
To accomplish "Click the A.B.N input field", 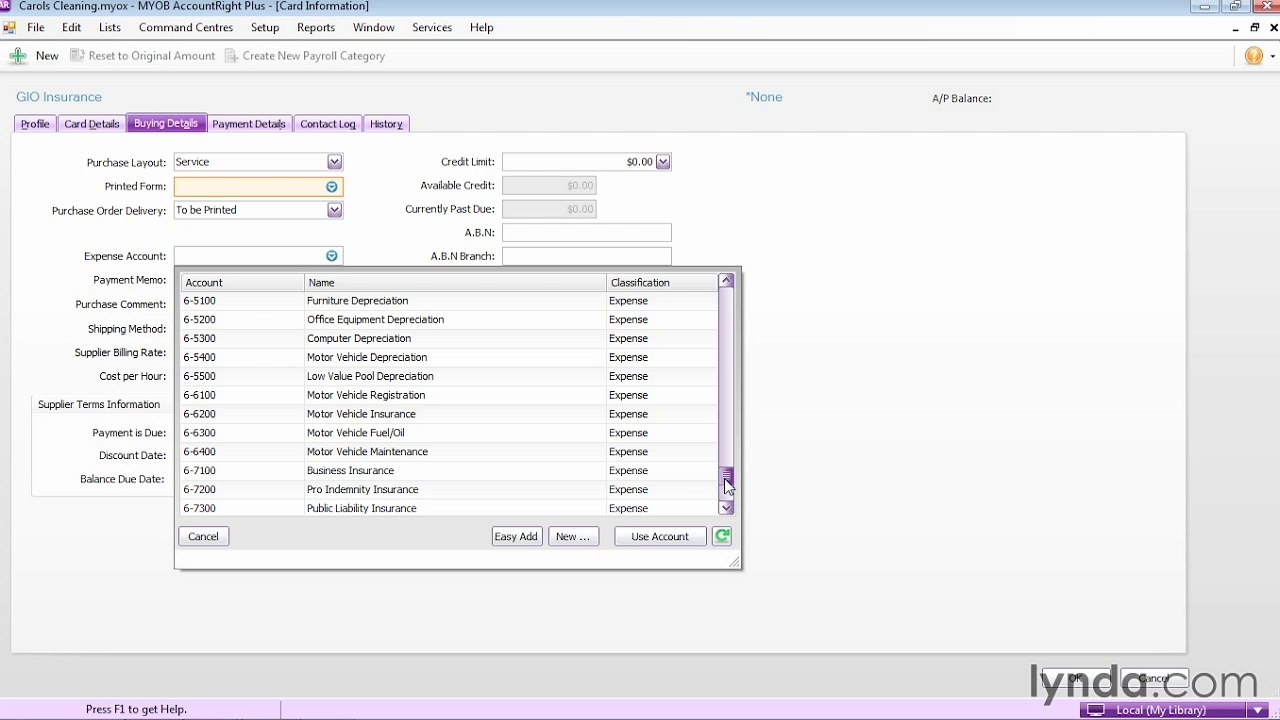I will (587, 233).
